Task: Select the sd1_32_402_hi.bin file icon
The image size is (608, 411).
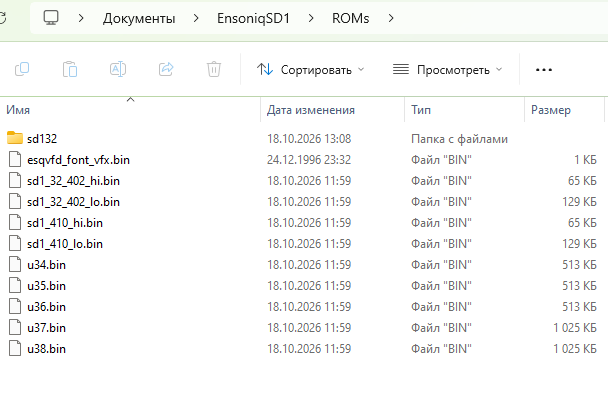Action: click(15, 180)
